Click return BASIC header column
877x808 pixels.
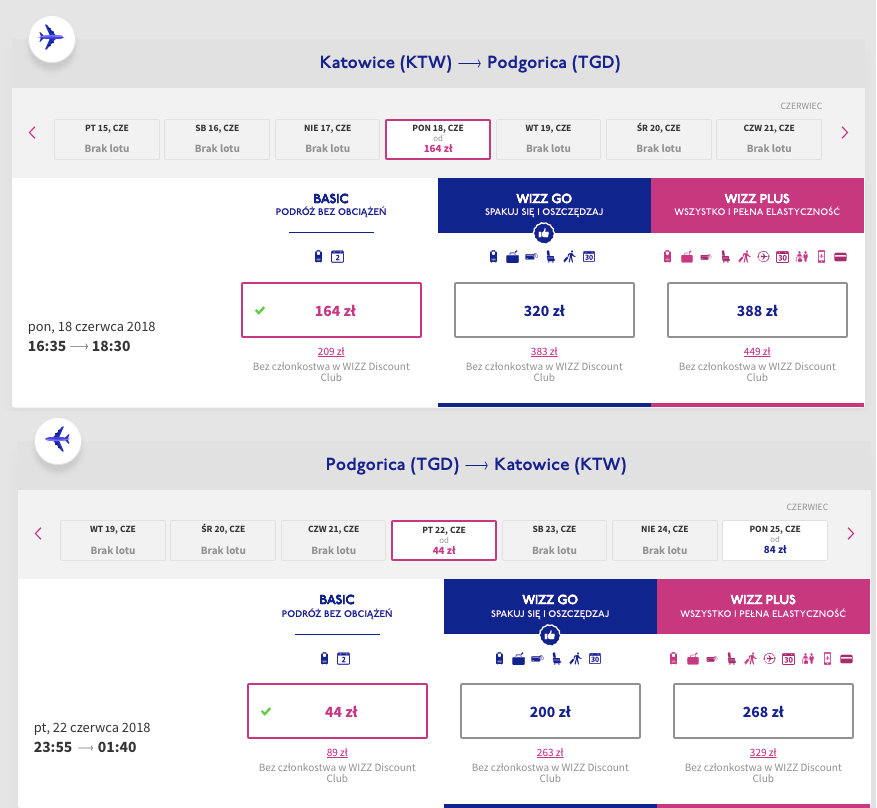(x=337, y=607)
